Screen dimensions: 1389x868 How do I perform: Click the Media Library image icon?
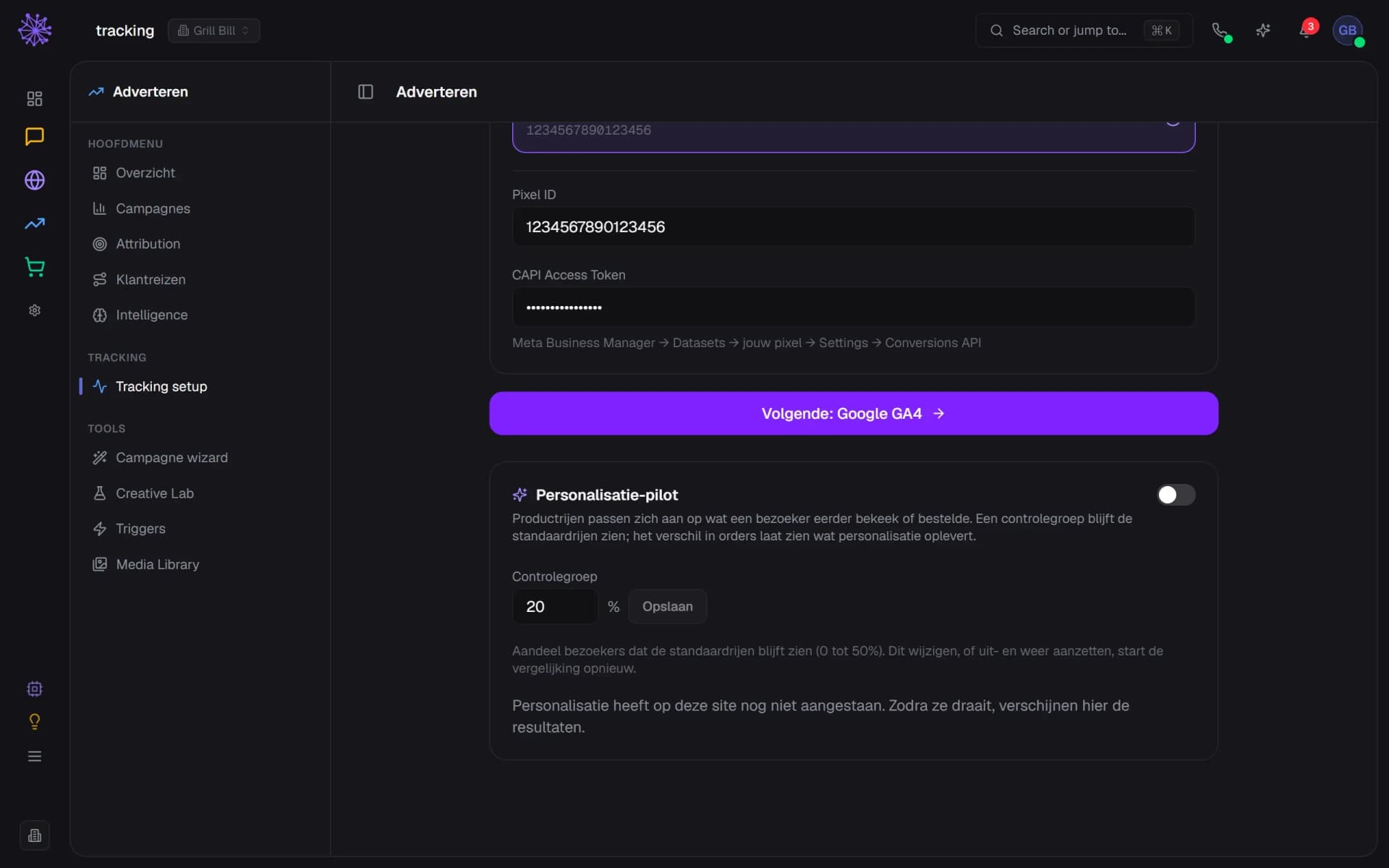(100, 564)
